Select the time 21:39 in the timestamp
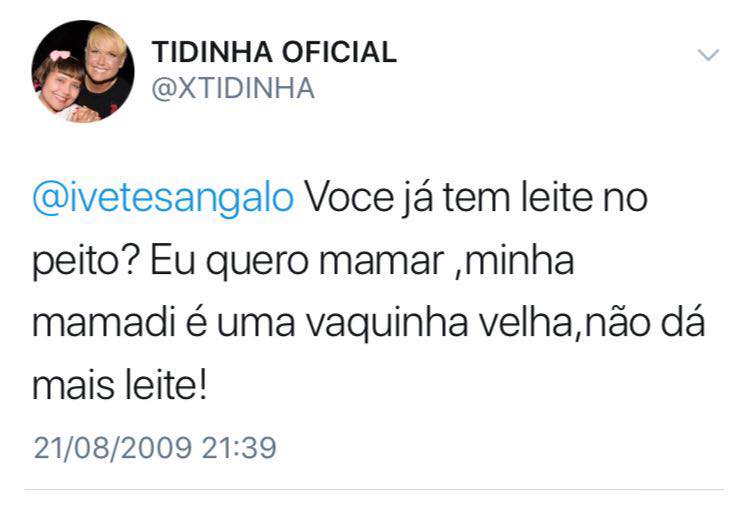The width and height of the screenshot is (749, 506). [x=237, y=446]
